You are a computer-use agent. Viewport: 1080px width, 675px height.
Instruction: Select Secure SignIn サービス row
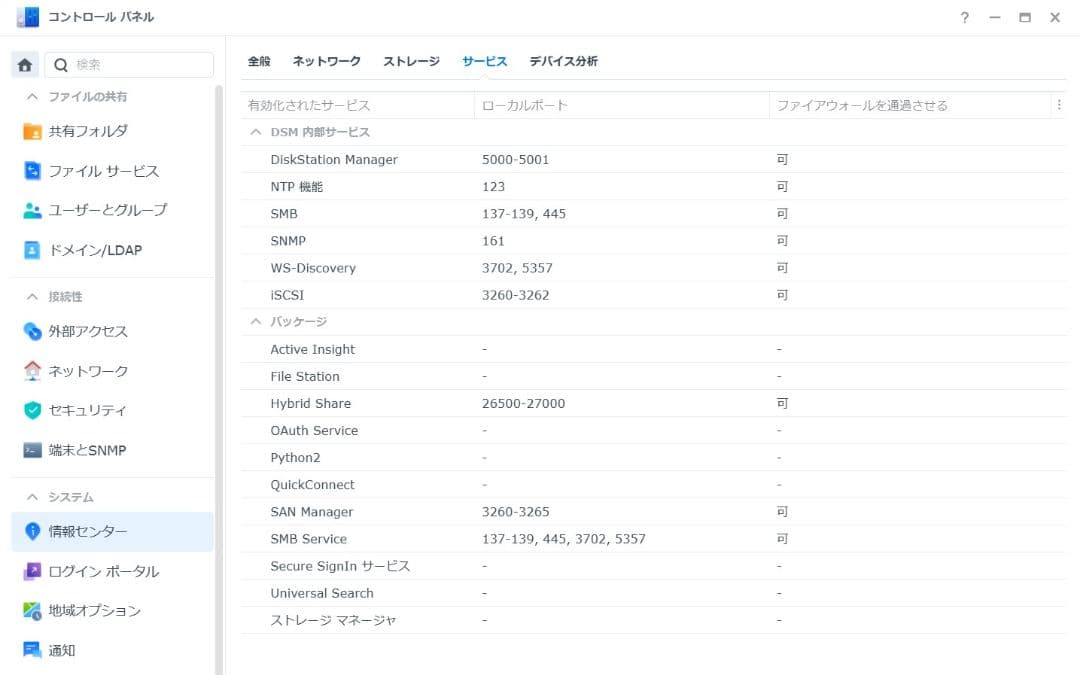tap(653, 565)
